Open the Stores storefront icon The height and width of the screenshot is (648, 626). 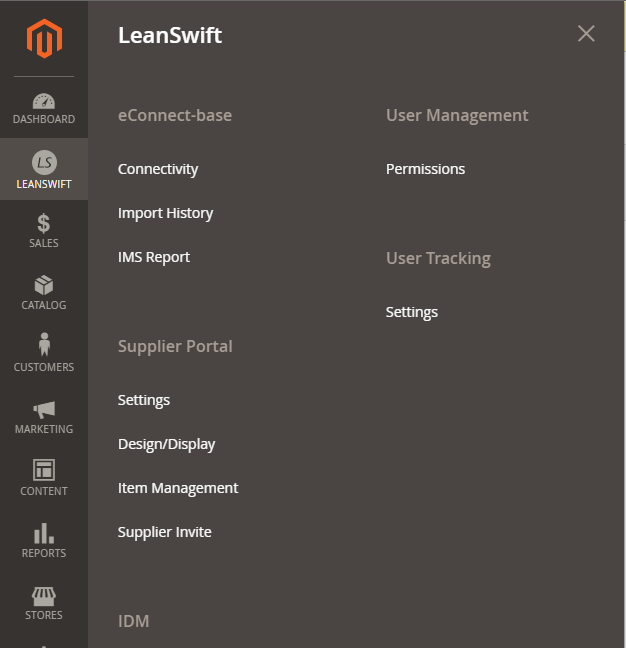pyautogui.click(x=44, y=596)
